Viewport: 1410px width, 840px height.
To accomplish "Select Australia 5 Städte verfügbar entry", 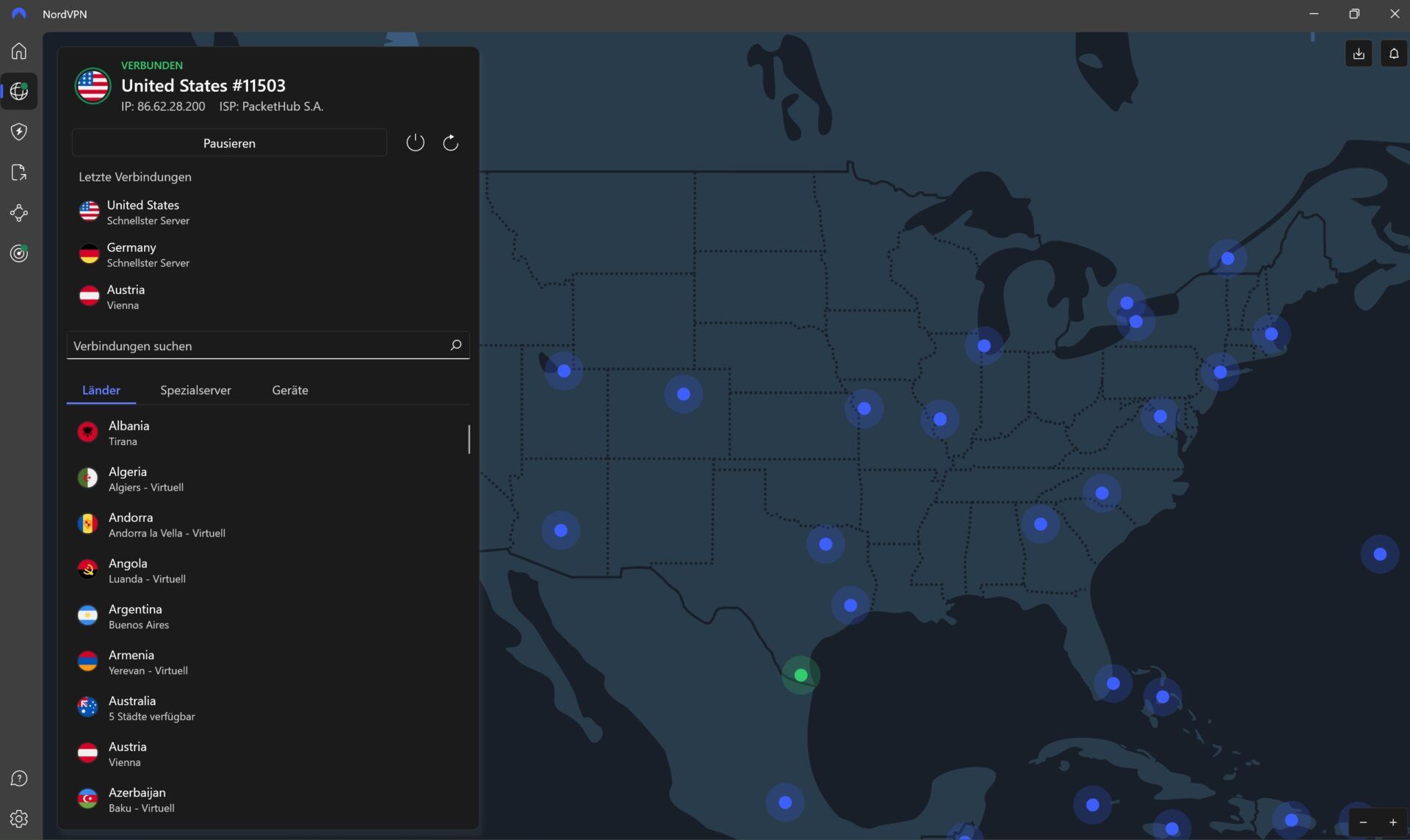I will tap(268, 708).
